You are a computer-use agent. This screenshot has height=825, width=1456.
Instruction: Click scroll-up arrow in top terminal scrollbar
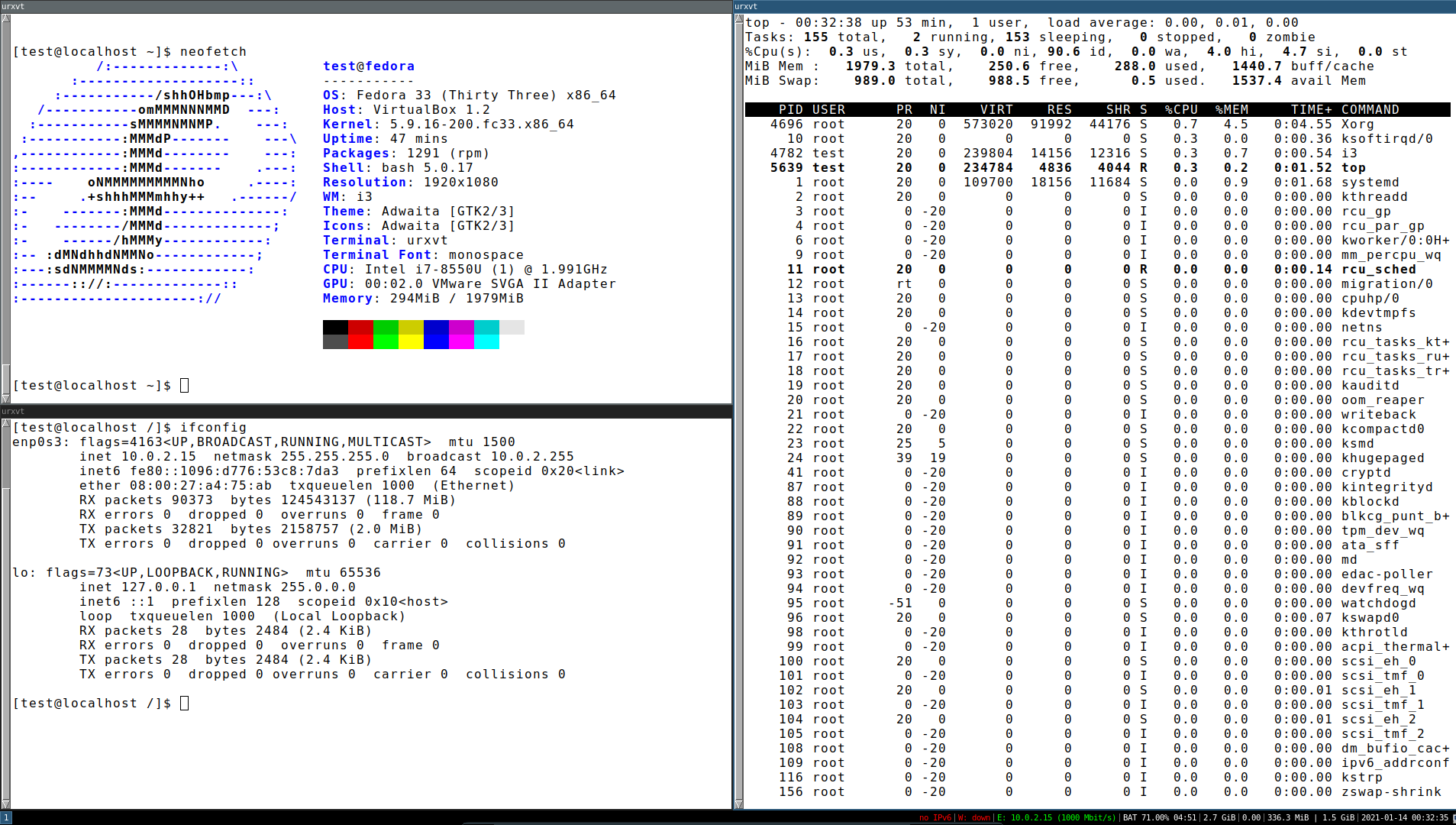click(x=738, y=18)
